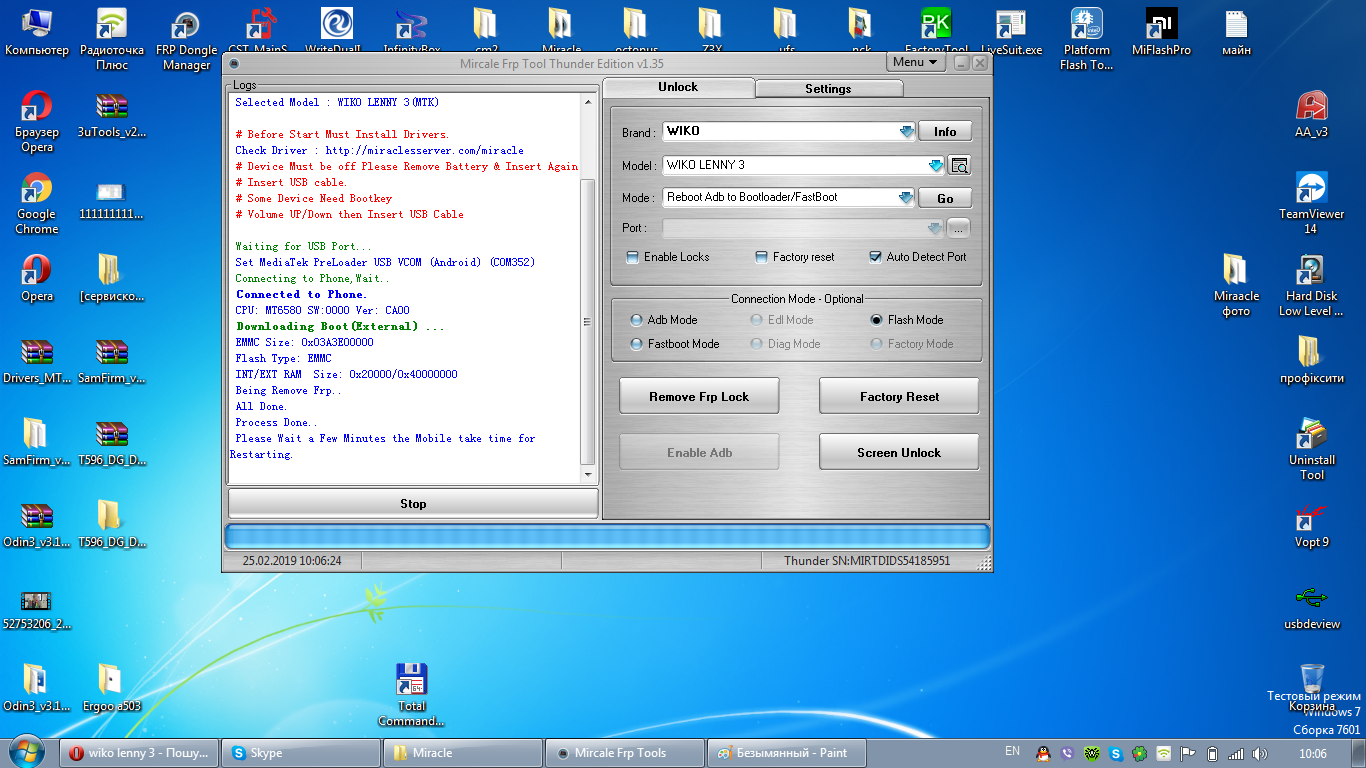Tick the Factory reset checkbox
Image resolution: width=1366 pixels, height=768 pixels.
[x=761, y=257]
